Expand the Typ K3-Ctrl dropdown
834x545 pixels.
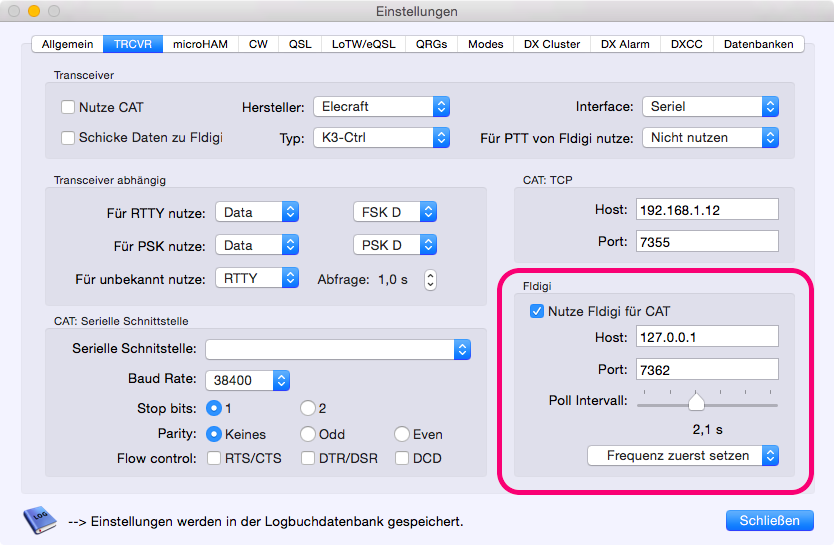(381, 138)
